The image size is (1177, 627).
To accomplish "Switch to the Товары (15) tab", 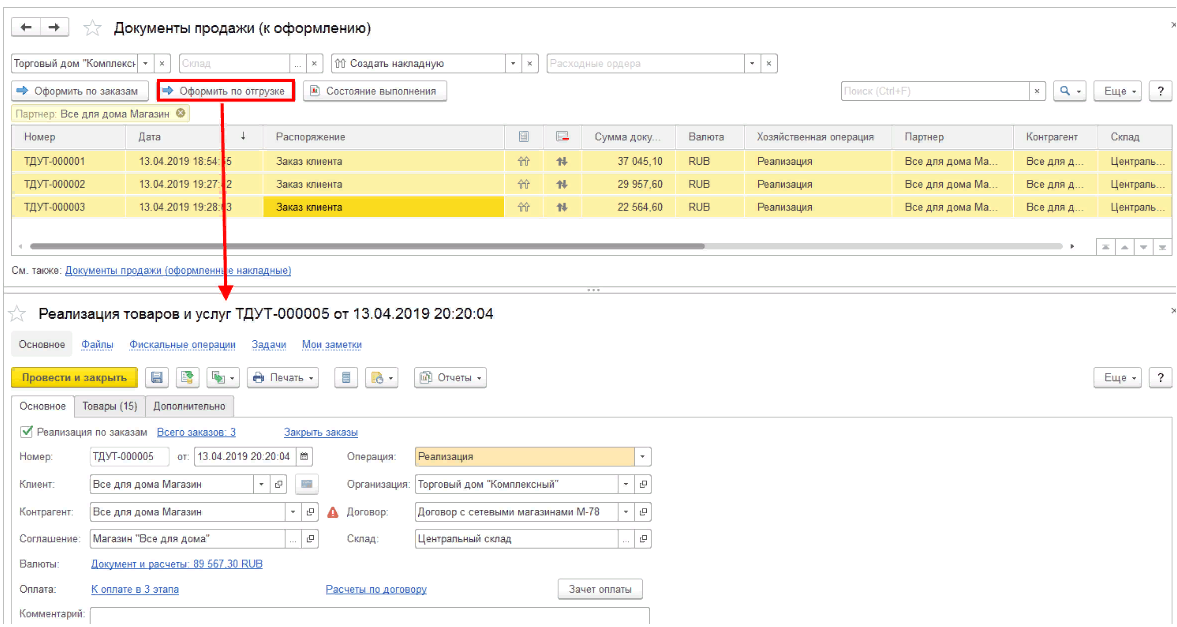I will pos(109,406).
